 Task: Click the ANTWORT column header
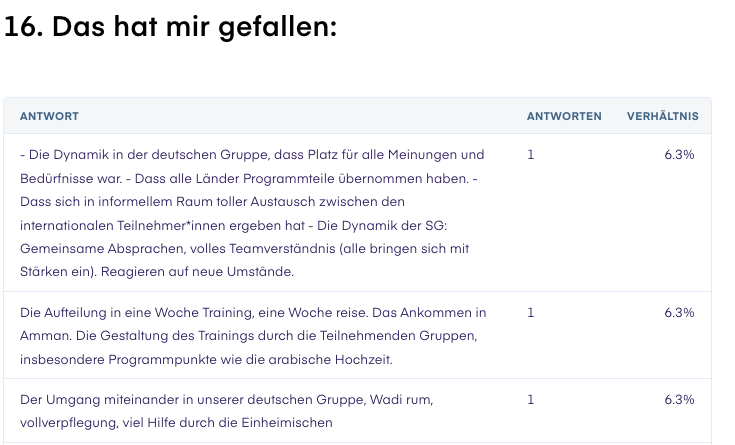click(x=49, y=116)
